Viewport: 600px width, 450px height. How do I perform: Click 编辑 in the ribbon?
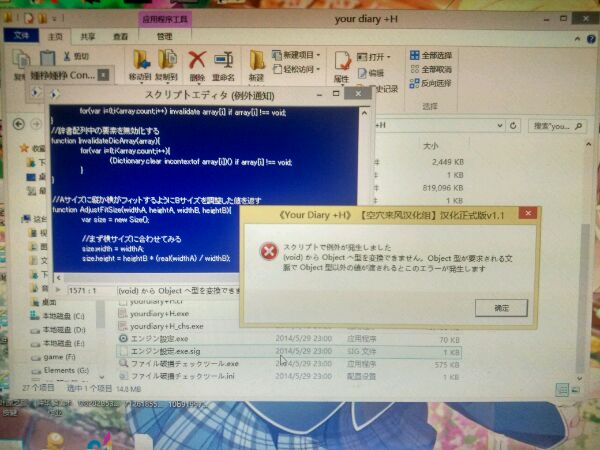[371, 73]
